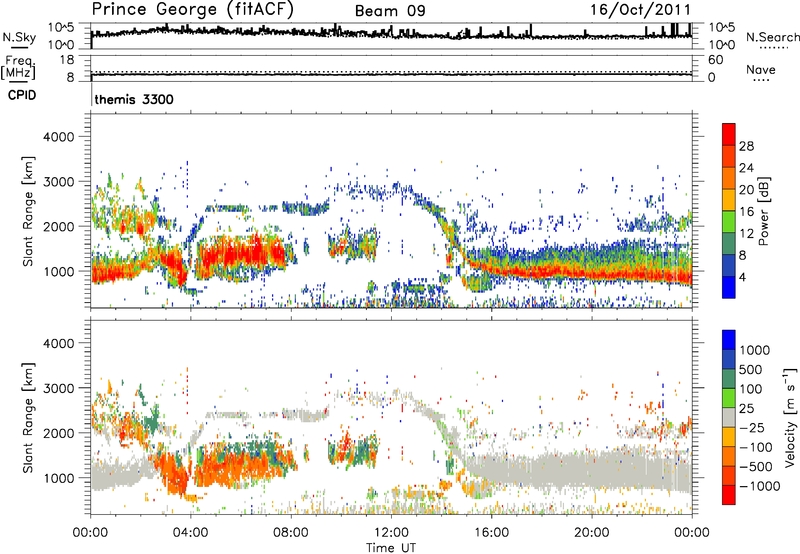Click the '04:00' time tick label

[x=190, y=533]
